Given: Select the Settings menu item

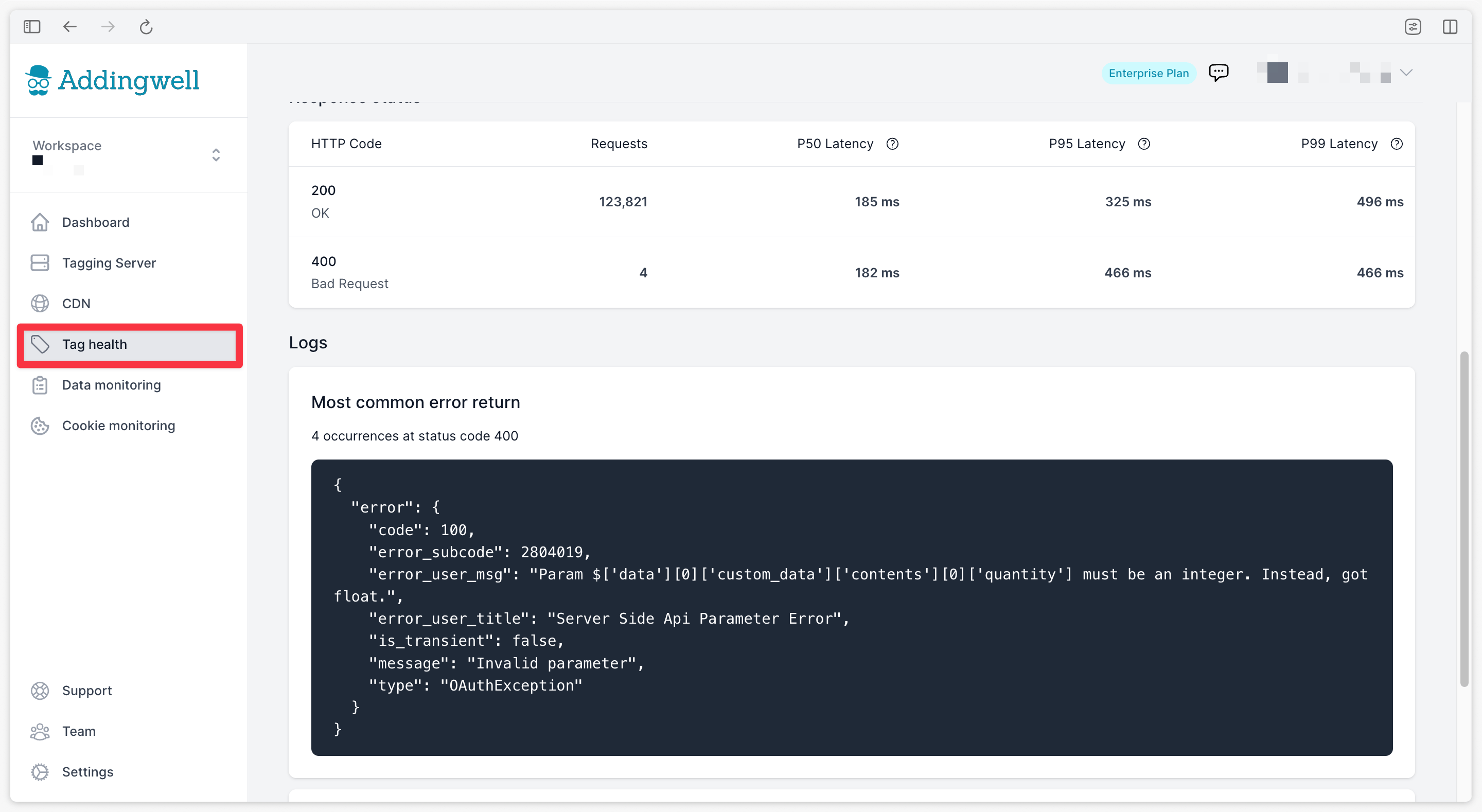Looking at the screenshot, I should click(87, 771).
